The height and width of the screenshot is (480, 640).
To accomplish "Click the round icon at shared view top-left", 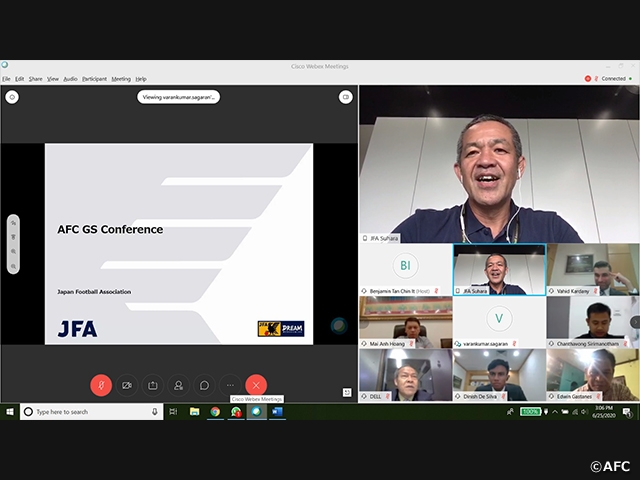I will [12, 97].
